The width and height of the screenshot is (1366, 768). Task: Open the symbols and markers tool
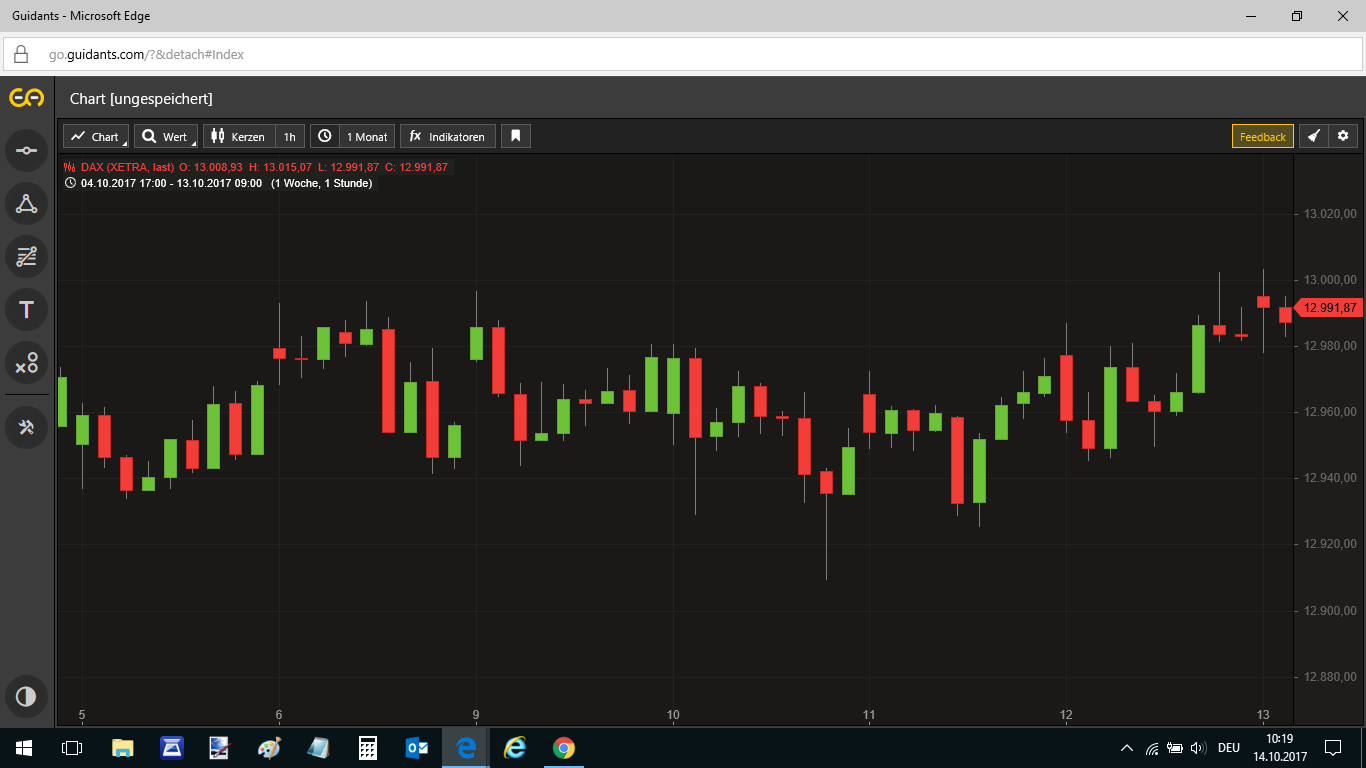coord(26,362)
